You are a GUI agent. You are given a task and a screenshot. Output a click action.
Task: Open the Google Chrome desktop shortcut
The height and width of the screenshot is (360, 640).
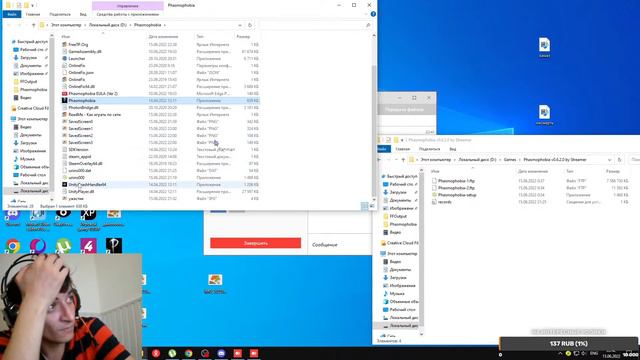[13, 246]
